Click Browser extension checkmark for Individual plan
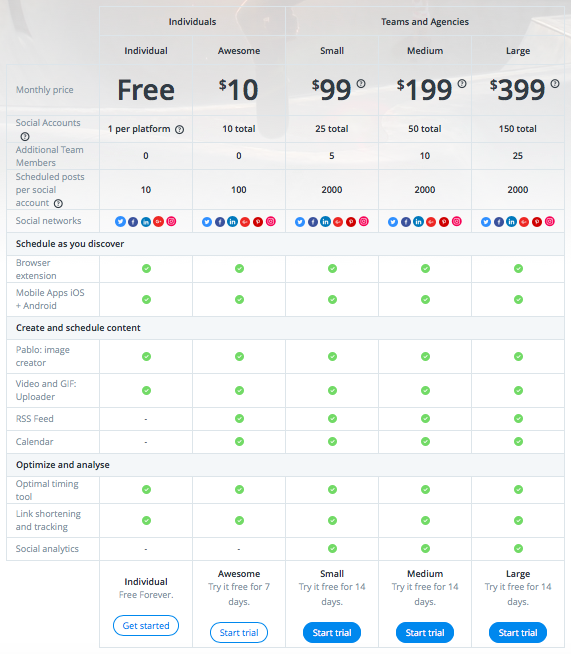This screenshot has height=654, width=571. pyautogui.click(x=146, y=268)
